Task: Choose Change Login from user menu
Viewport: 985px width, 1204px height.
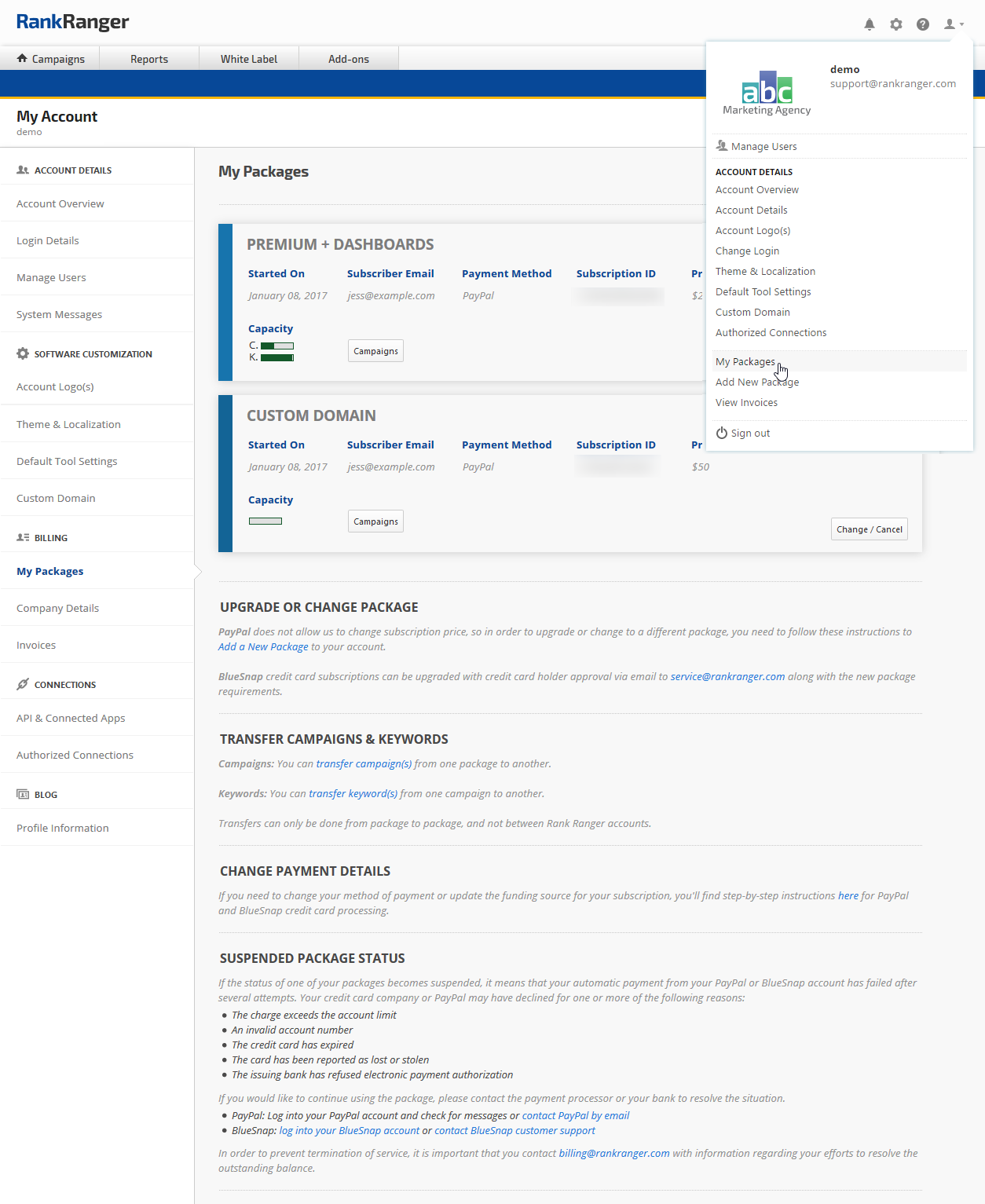Action: (x=748, y=251)
